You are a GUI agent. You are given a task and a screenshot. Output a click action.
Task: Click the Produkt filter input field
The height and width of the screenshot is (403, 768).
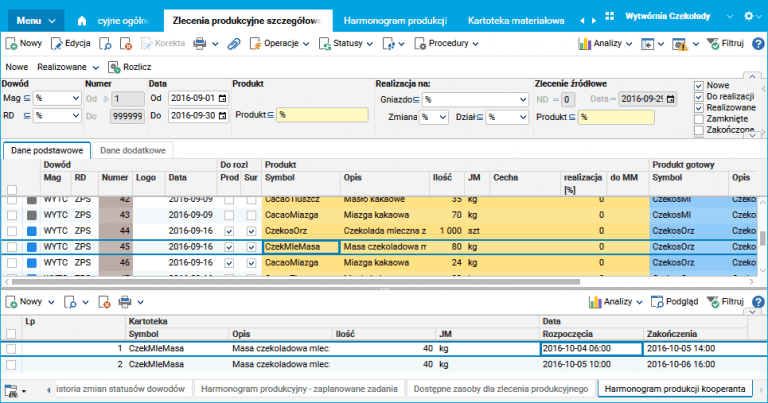322,115
